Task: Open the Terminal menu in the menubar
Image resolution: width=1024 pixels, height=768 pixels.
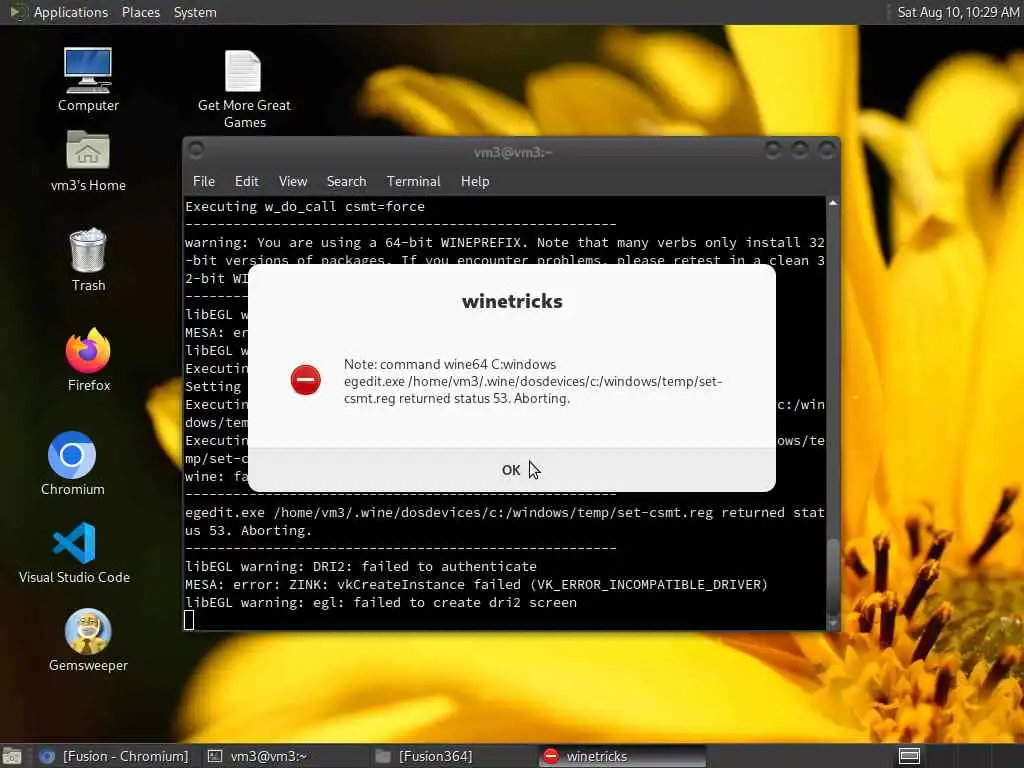Action: click(413, 182)
